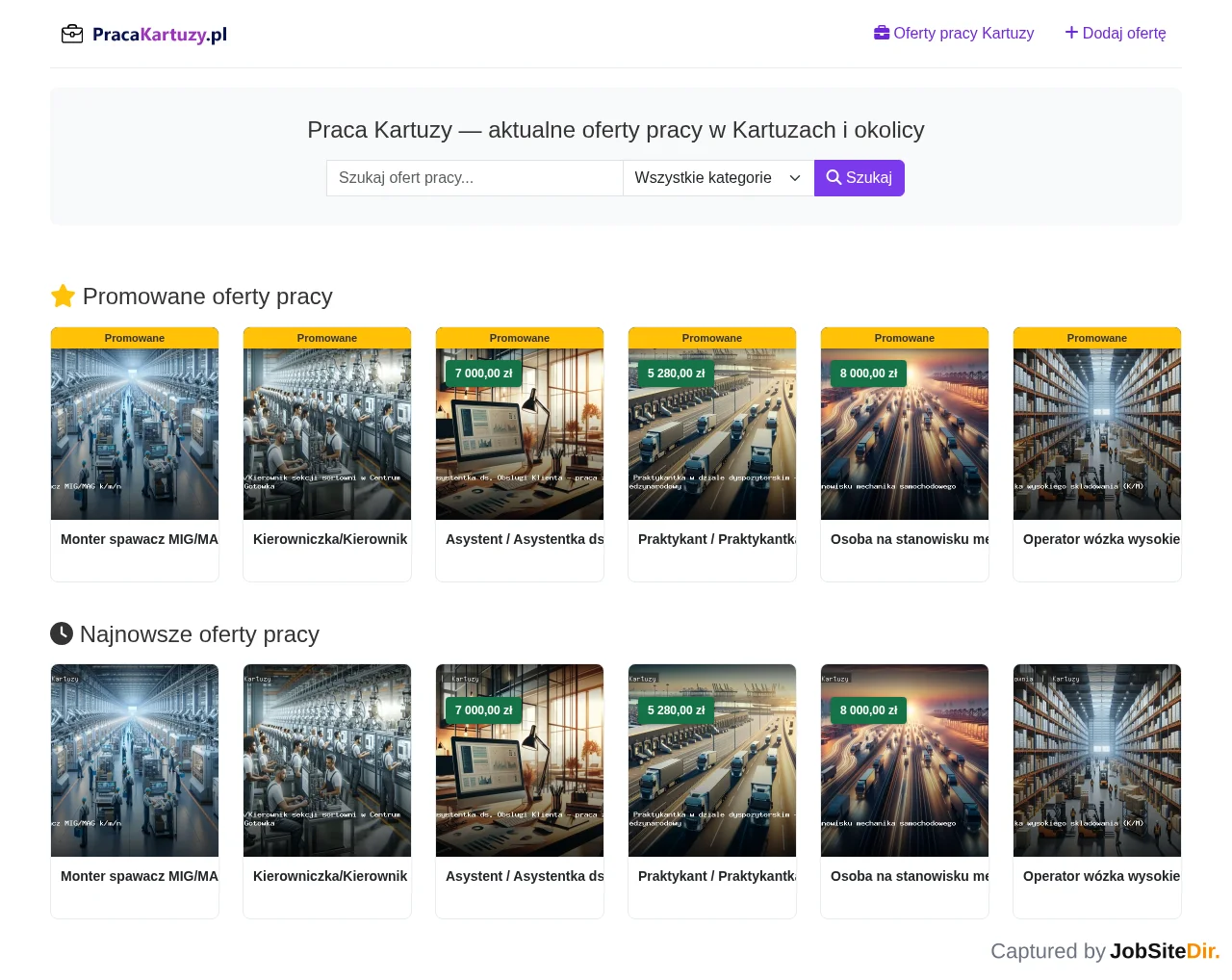The image size is (1232, 980).
Task: Open Oferty pracy Kartuzy link
Action: 954,33
